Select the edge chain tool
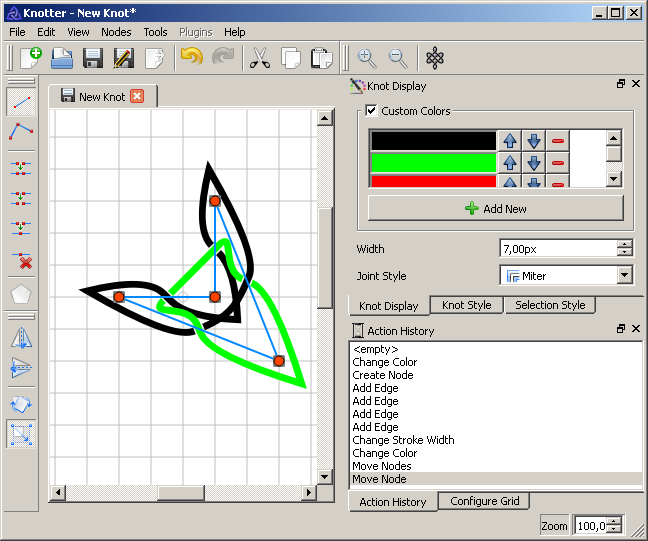Viewport: 648px width, 541px height. [x=21, y=131]
